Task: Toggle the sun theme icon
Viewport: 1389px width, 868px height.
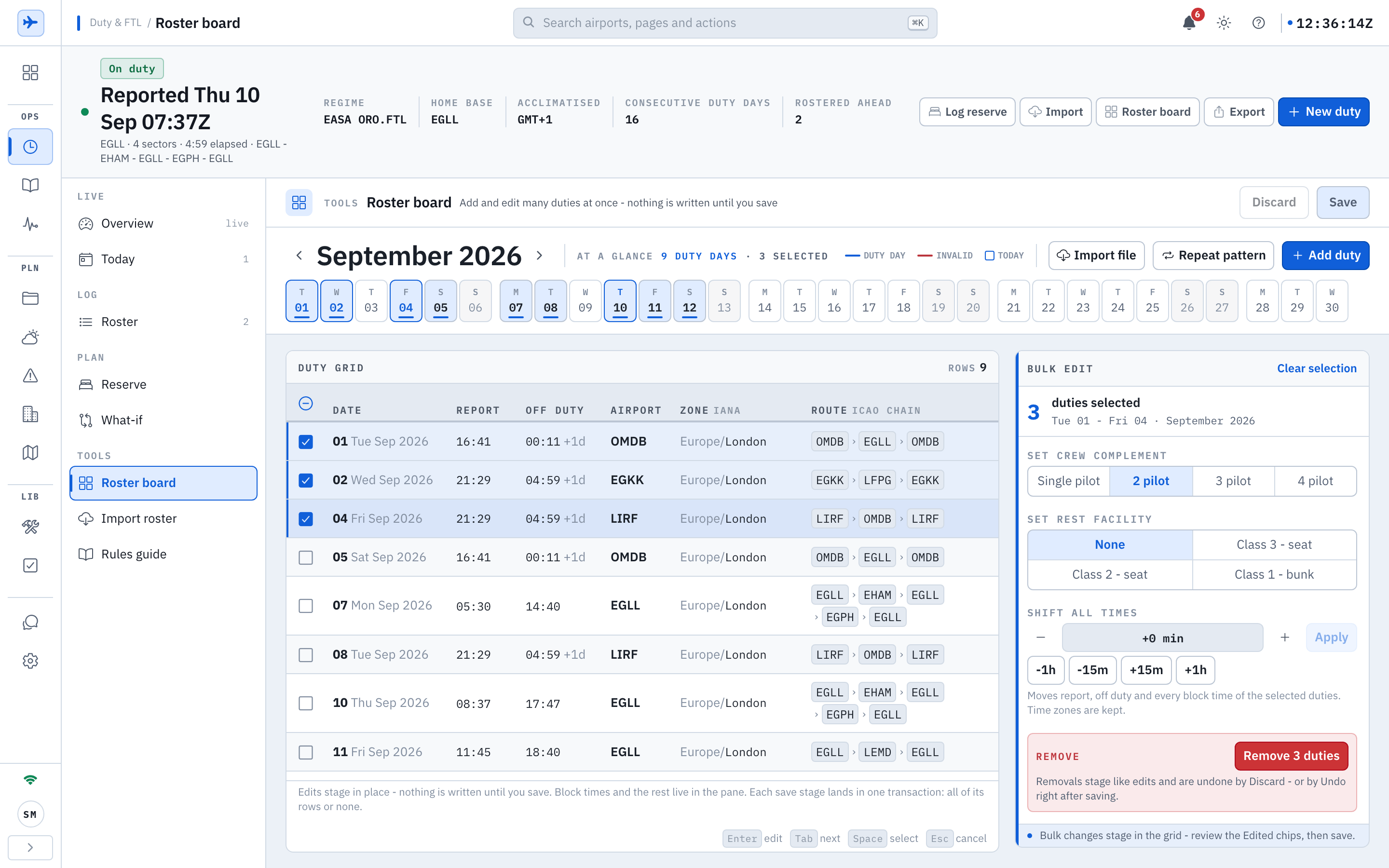Action: pyautogui.click(x=1224, y=23)
